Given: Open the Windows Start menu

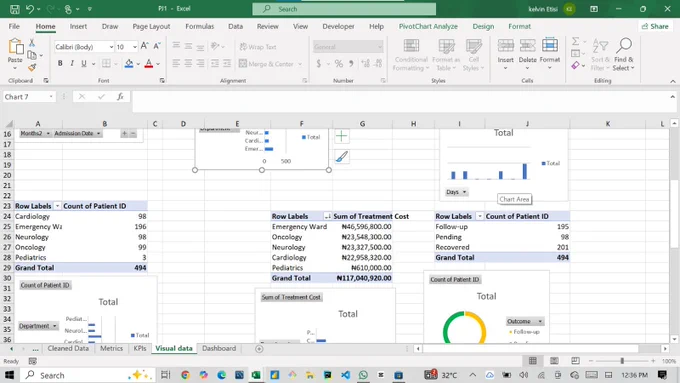Looking at the screenshot, I should 9,375.
